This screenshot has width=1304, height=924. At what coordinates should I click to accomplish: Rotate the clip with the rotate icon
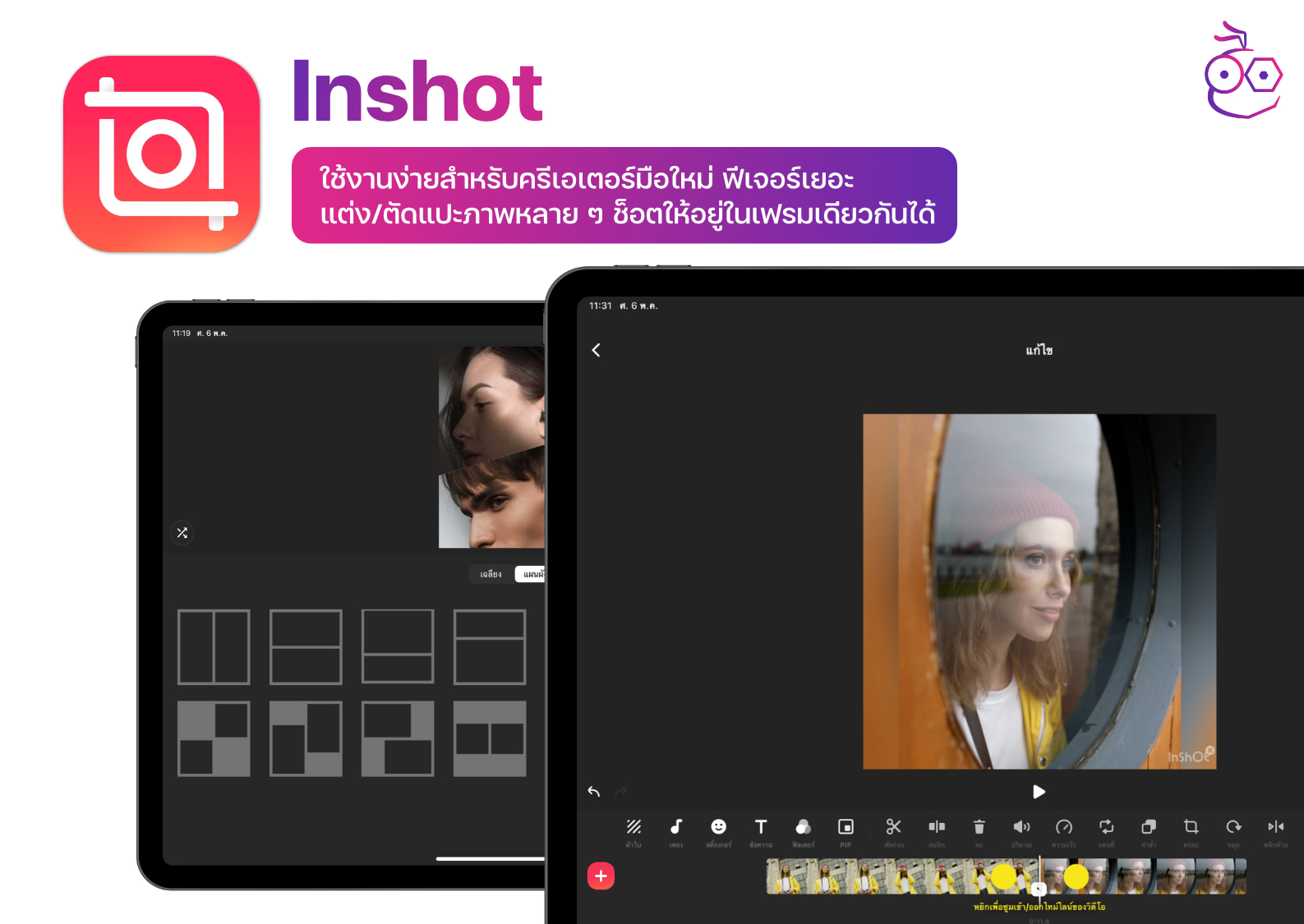point(1233,827)
